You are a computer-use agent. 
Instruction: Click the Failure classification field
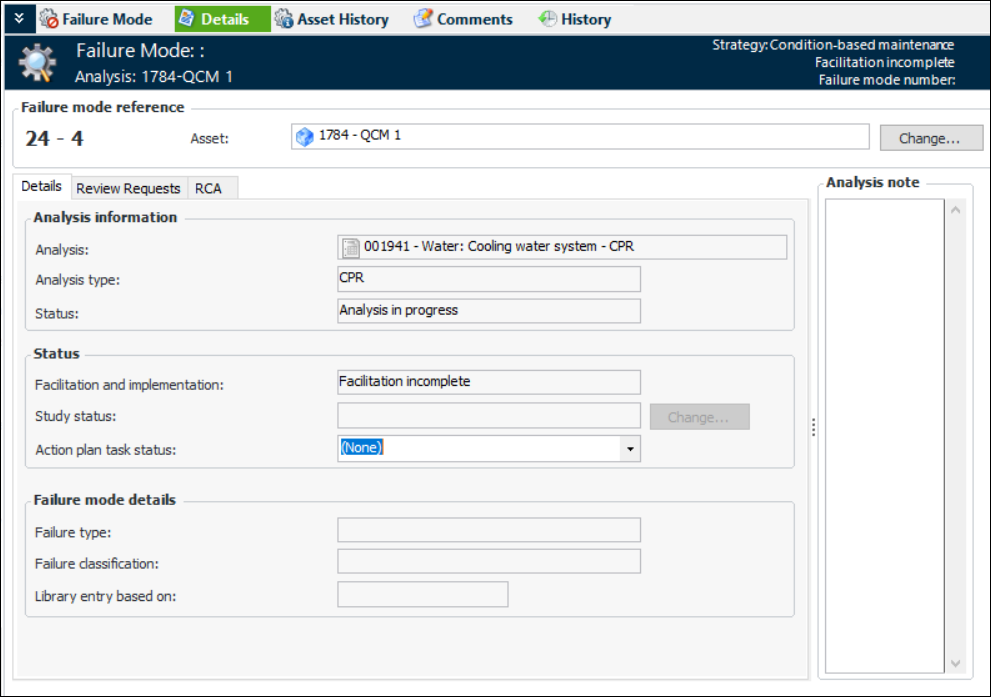[x=489, y=562]
